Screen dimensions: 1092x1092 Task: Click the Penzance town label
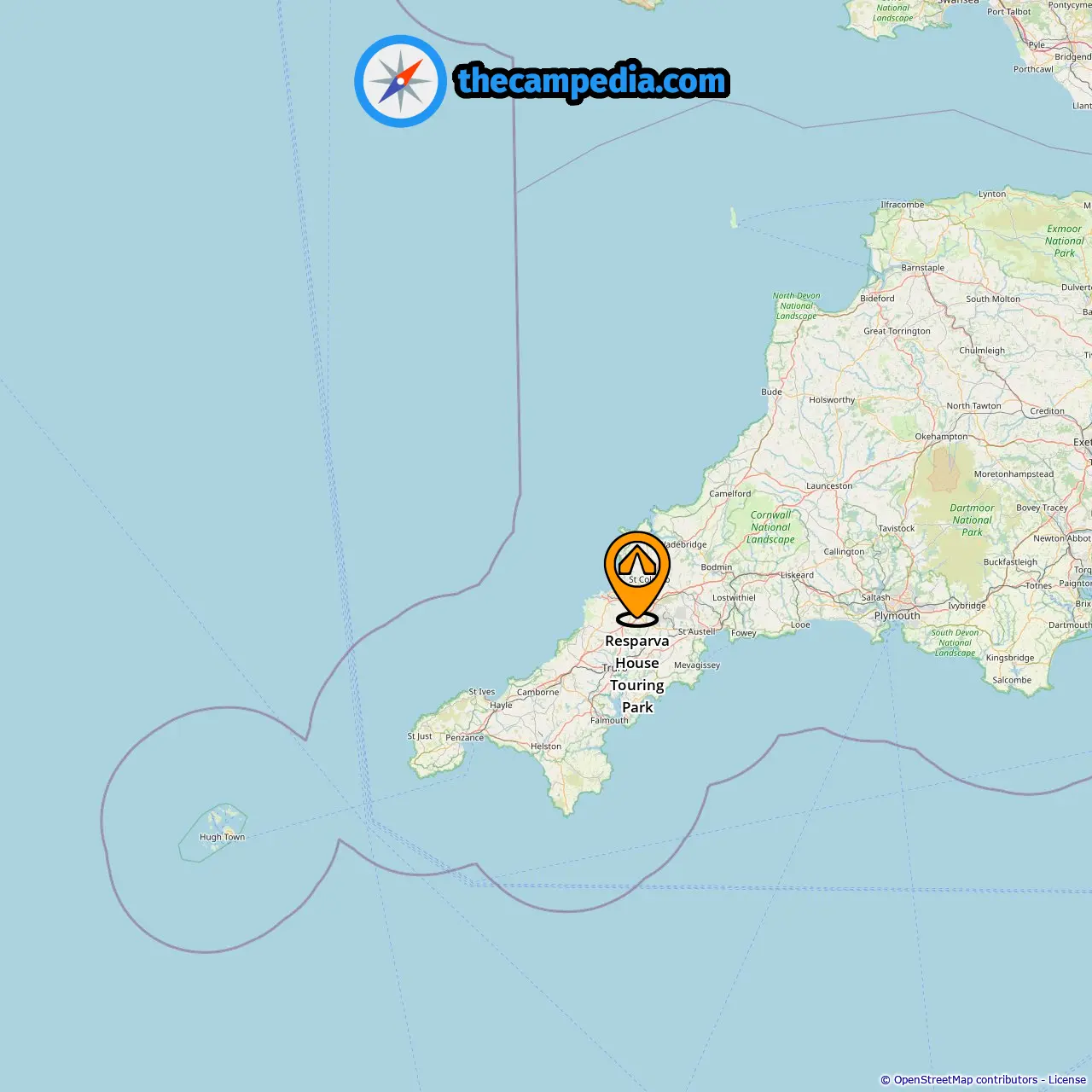464,738
